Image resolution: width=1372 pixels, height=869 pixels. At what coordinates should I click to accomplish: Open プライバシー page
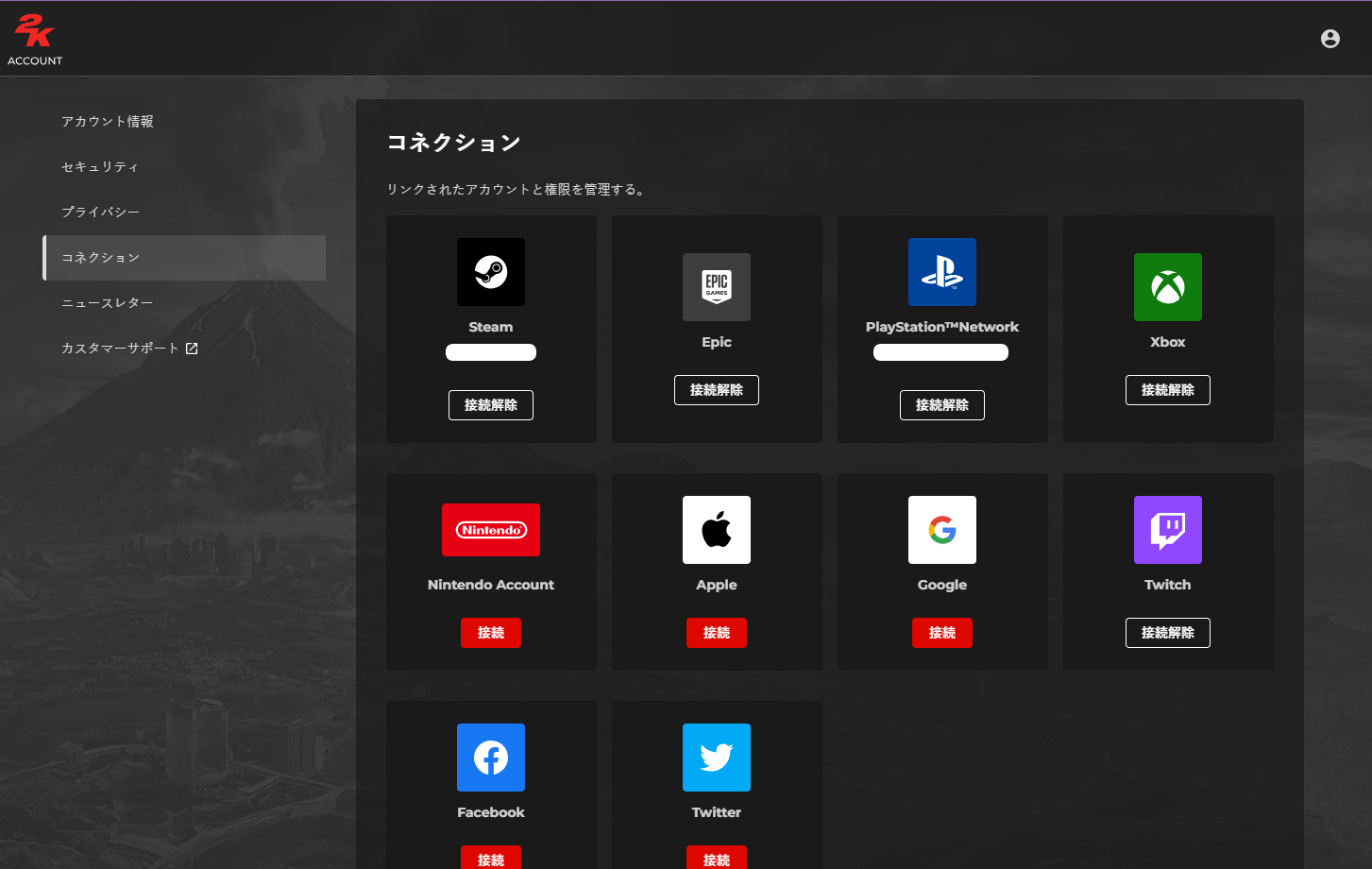tap(184, 213)
